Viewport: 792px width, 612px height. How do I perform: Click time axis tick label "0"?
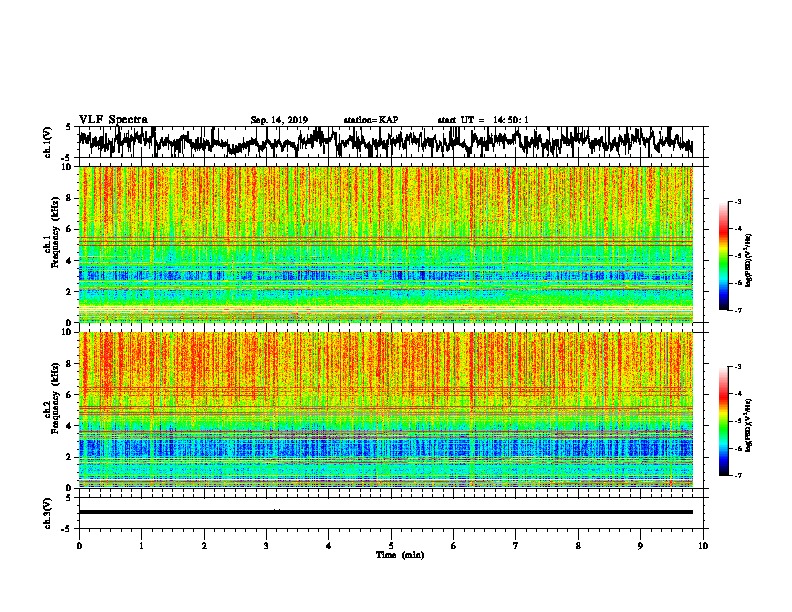(x=79, y=546)
